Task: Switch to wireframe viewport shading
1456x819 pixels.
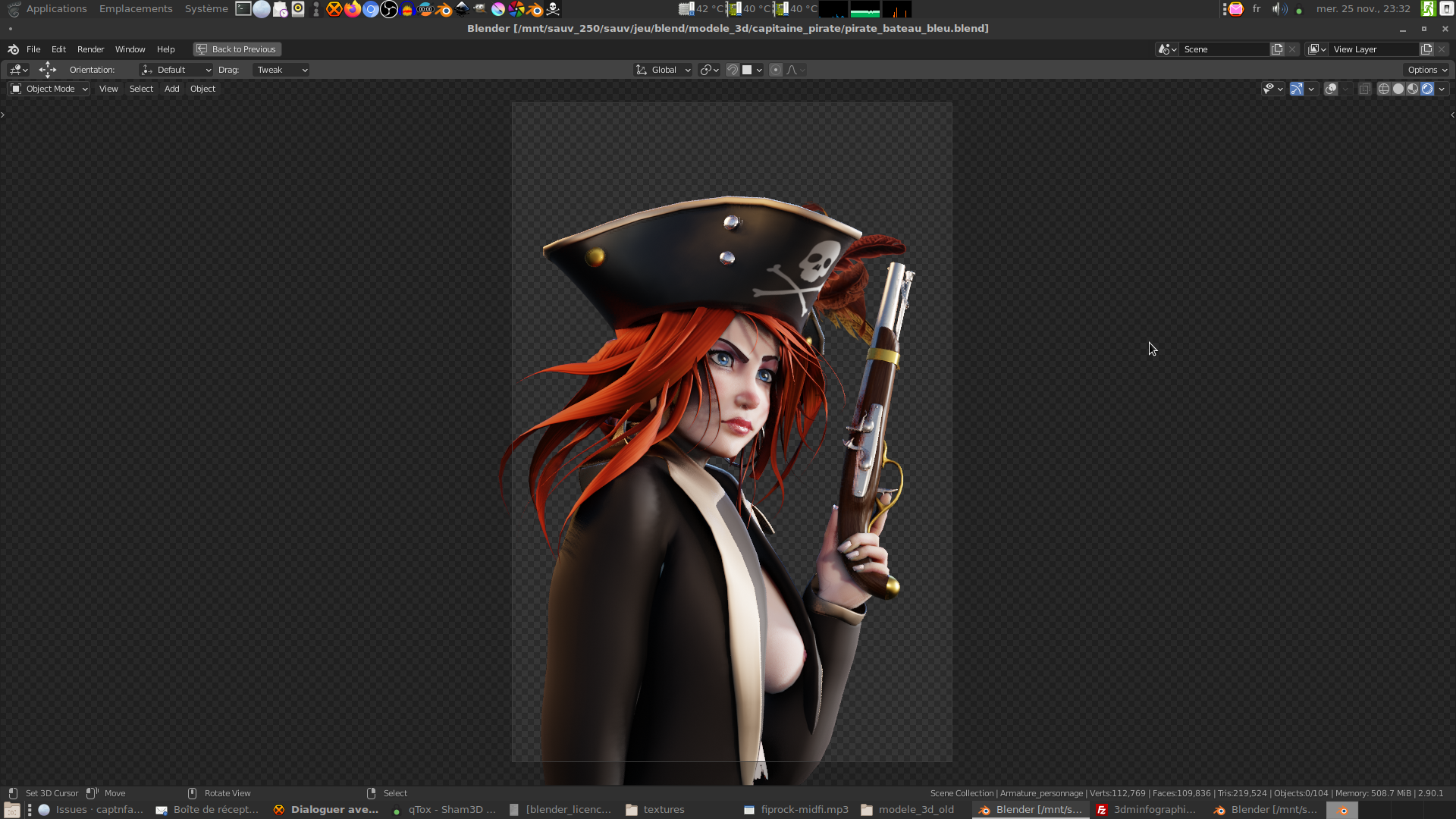Action: 1384,89
